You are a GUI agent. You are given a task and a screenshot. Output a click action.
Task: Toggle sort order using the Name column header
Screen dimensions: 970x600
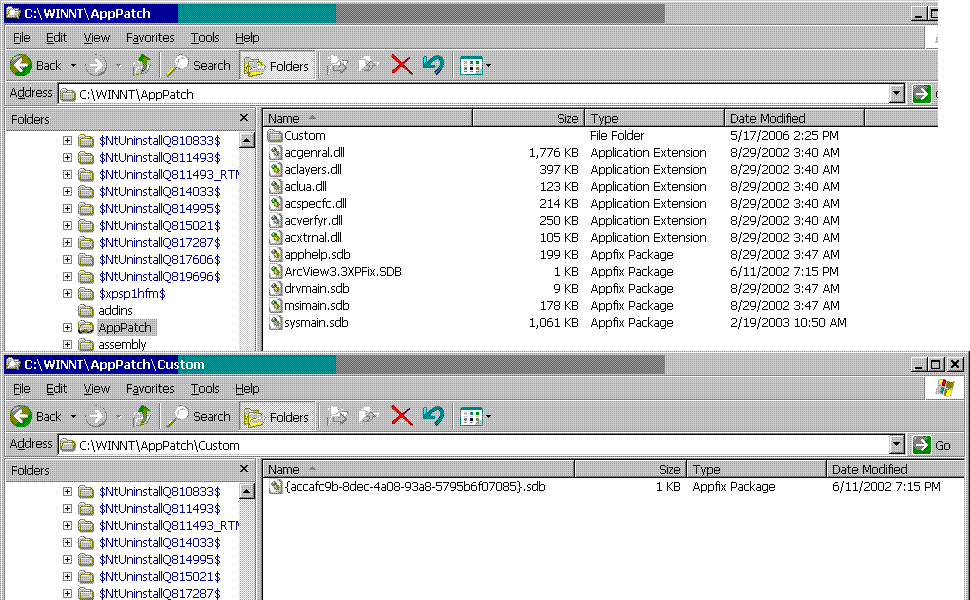pyautogui.click(x=285, y=117)
